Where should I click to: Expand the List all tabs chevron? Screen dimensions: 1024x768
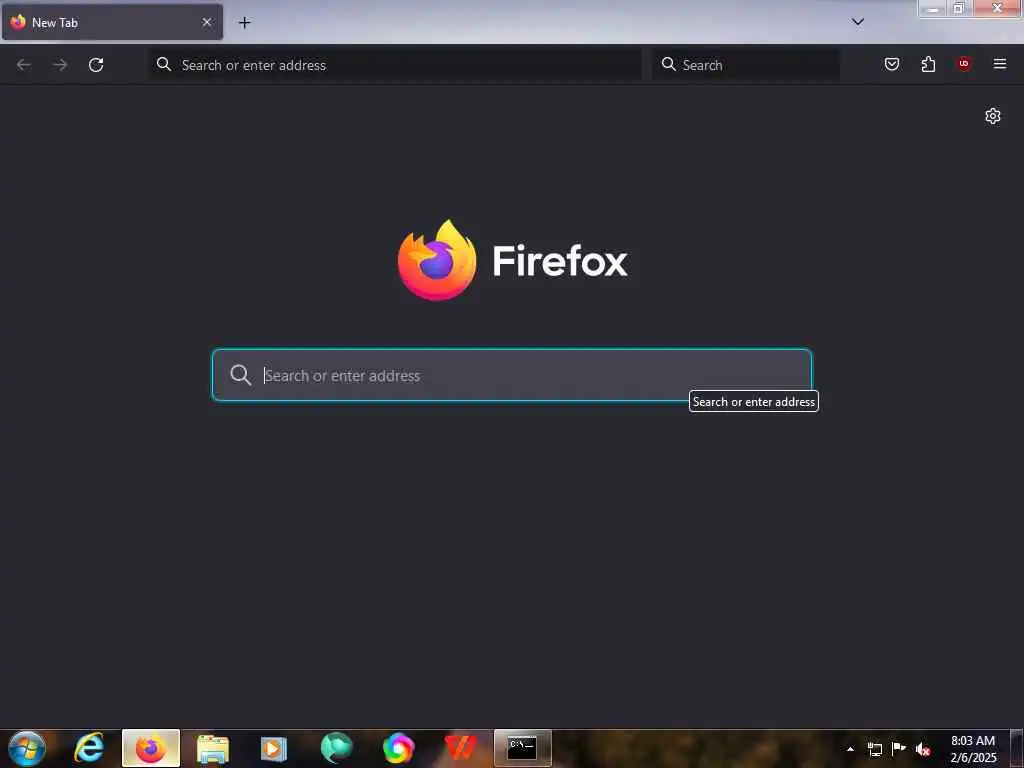tap(858, 22)
